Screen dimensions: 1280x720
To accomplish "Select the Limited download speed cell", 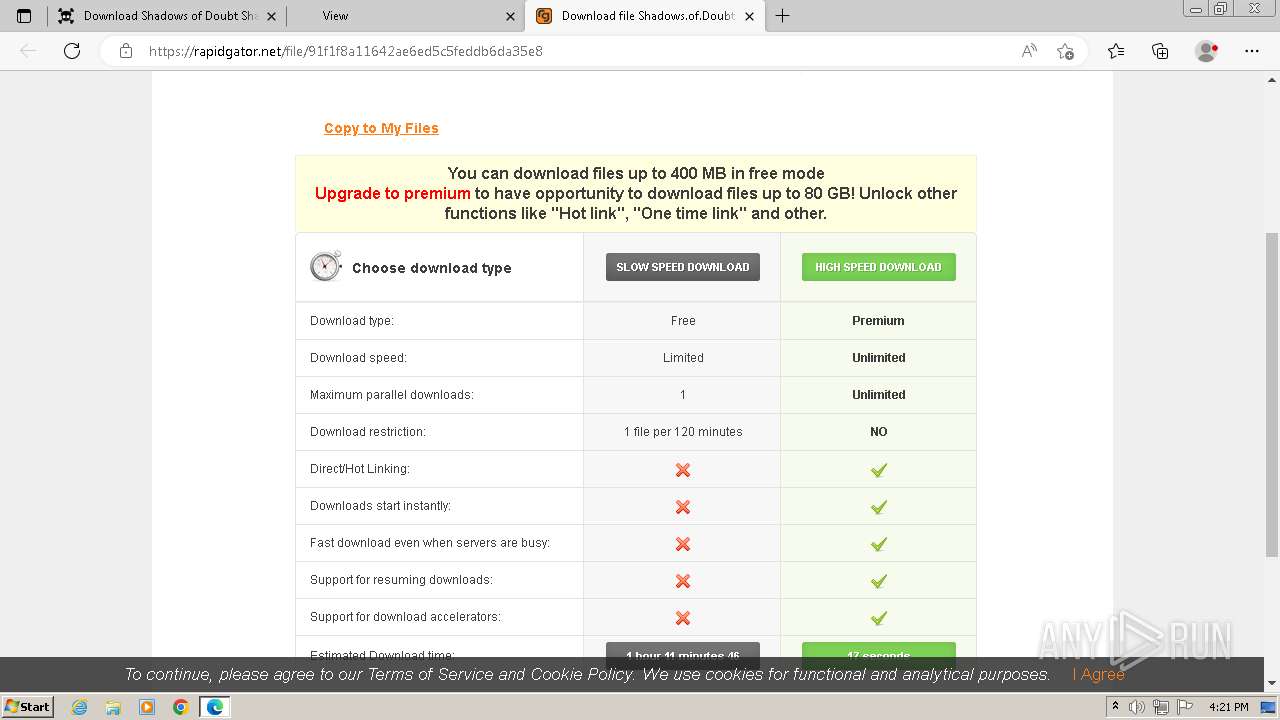I will click(x=683, y=358).
